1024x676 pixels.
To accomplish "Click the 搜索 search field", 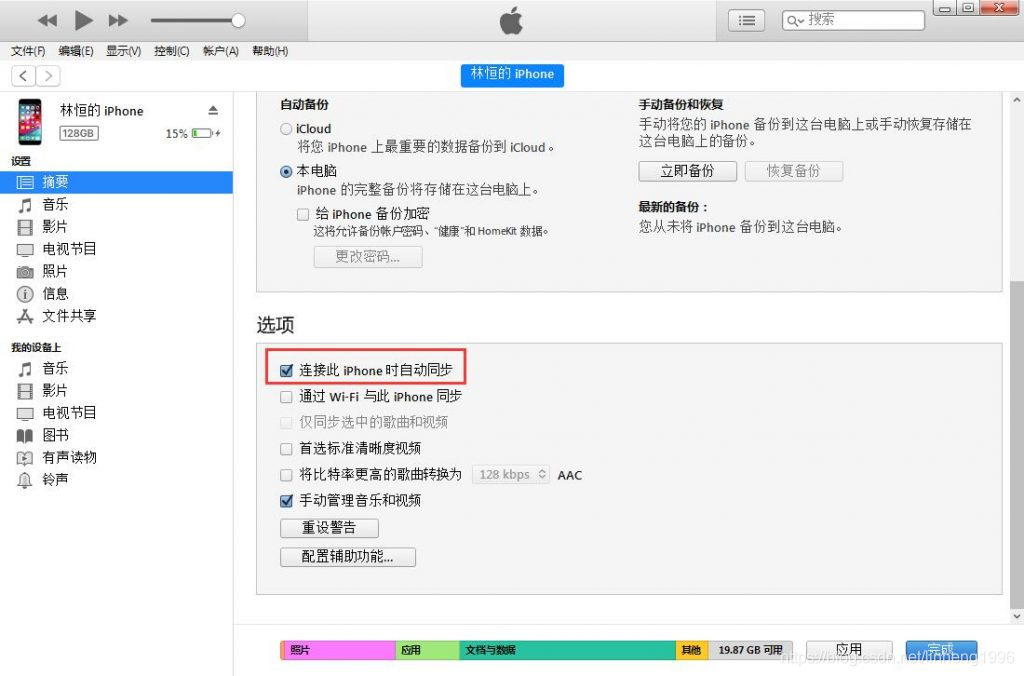I will (x=853, y=20).
